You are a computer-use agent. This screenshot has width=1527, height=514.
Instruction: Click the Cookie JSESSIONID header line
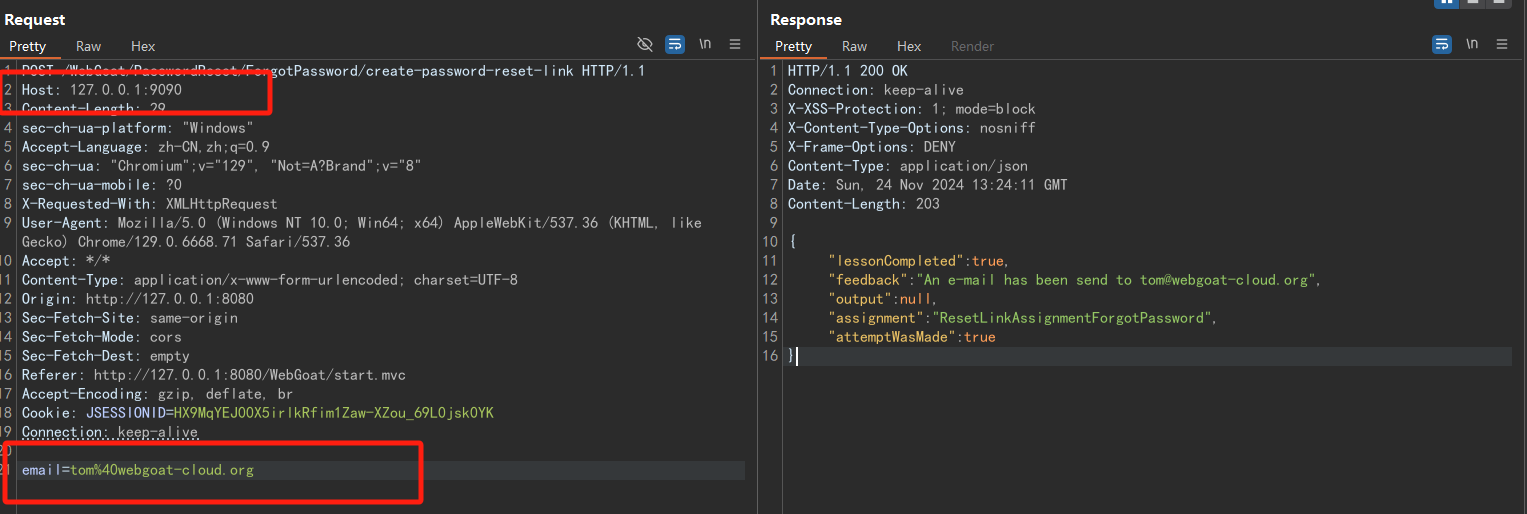[258, 413]
